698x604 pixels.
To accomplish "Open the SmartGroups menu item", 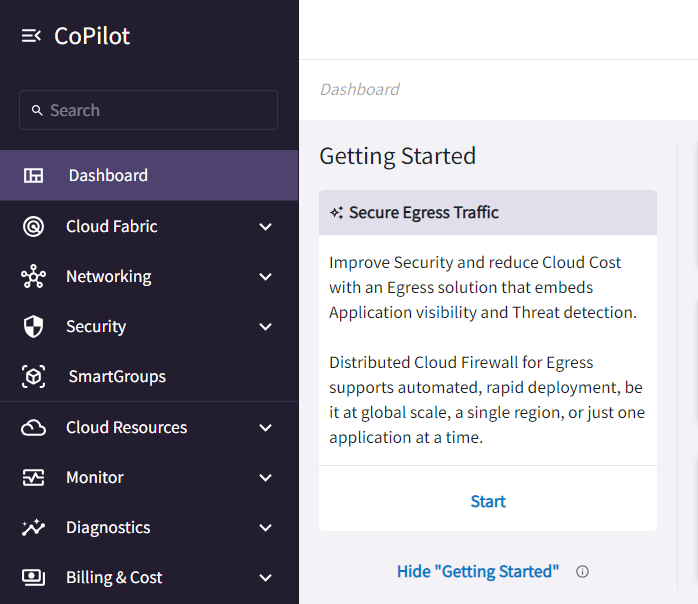I will (x=117, y=377).
